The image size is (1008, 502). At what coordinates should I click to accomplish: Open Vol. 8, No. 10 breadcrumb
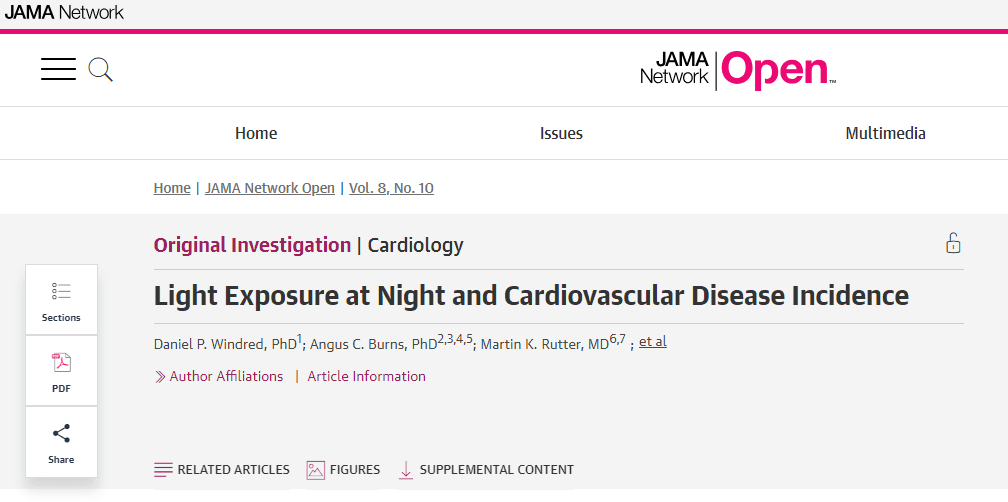pyautogui.click(x=391, y=188)
